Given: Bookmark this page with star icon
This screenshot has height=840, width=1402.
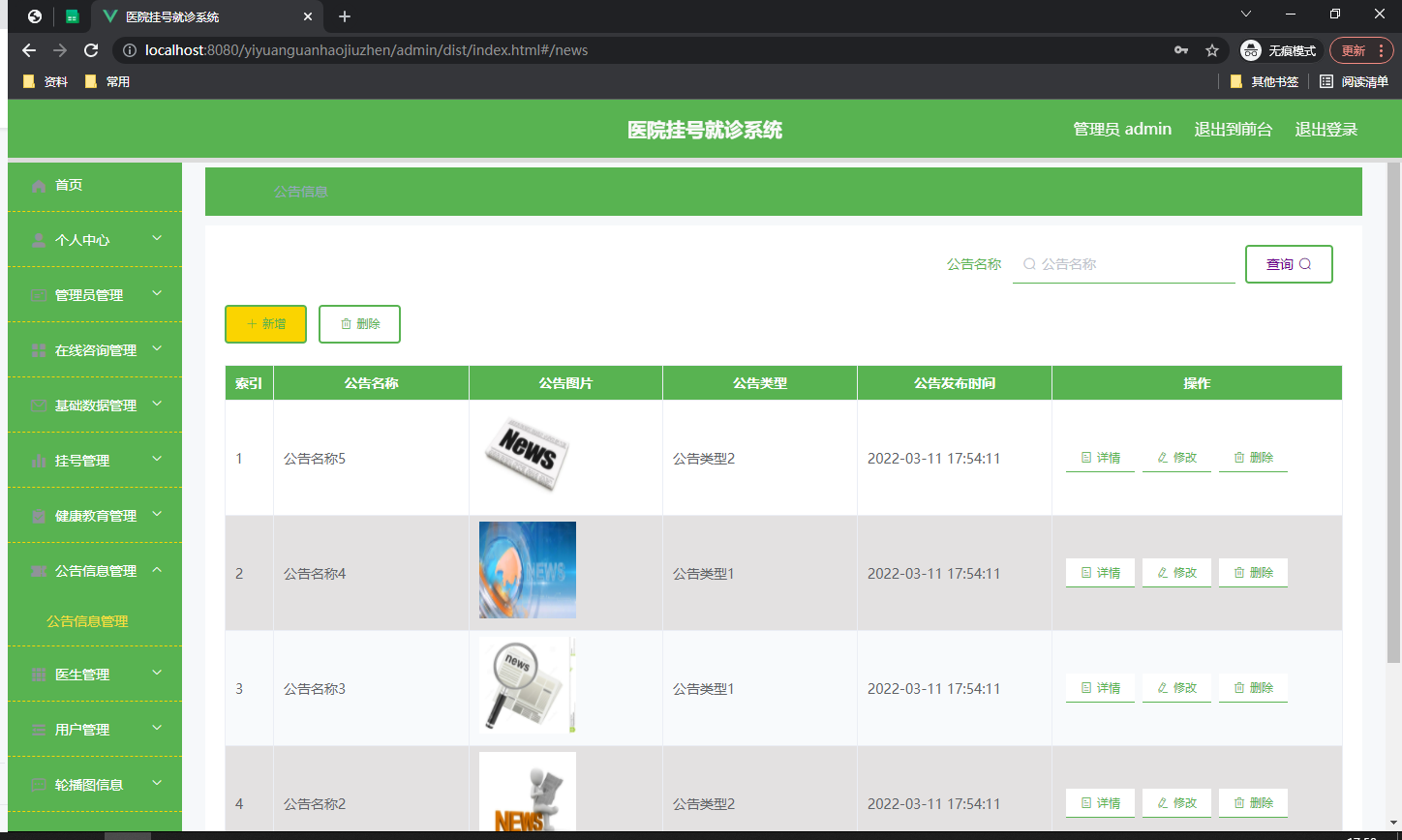Looking at the screenshot, I should coord(1212,50).
